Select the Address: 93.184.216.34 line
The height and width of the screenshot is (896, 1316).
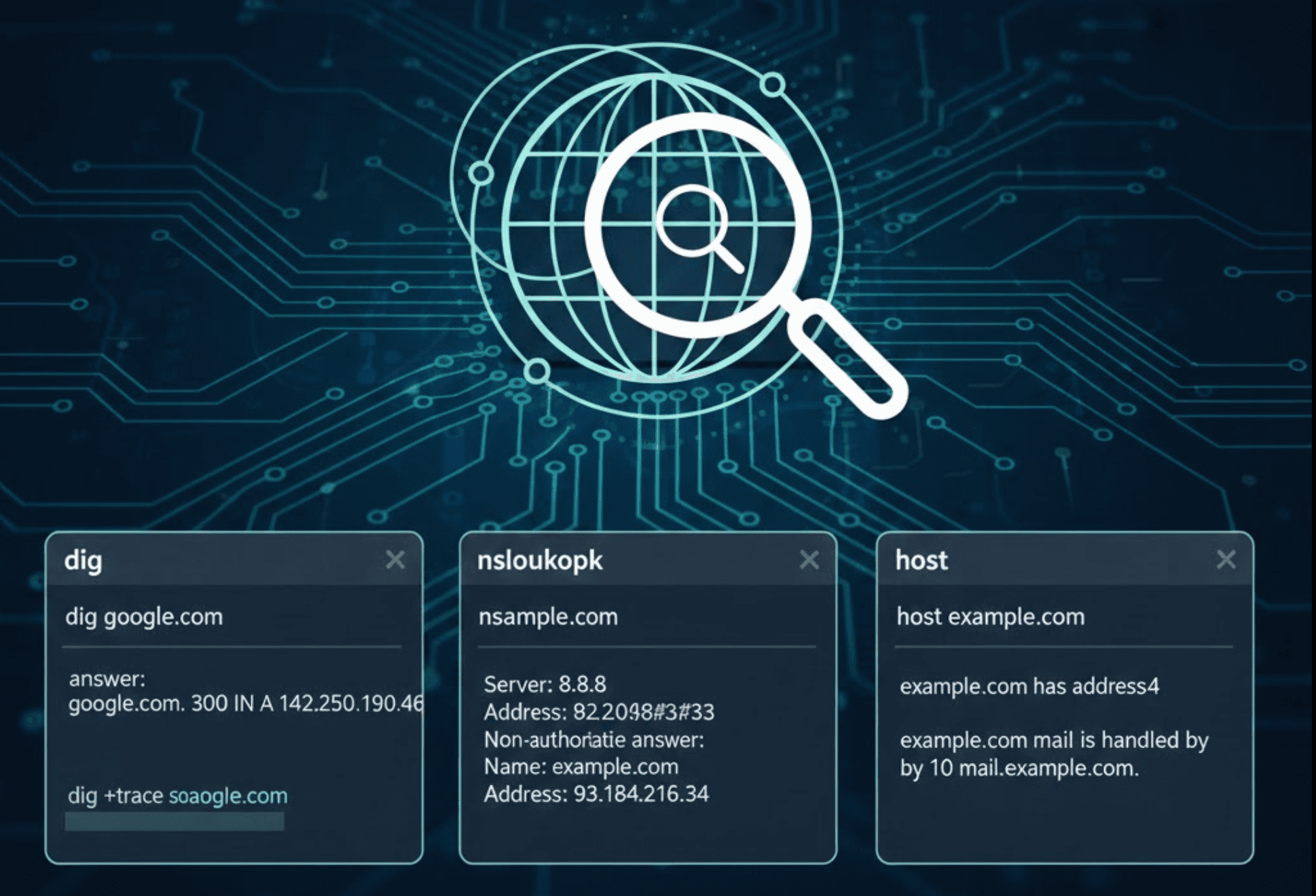596,792
